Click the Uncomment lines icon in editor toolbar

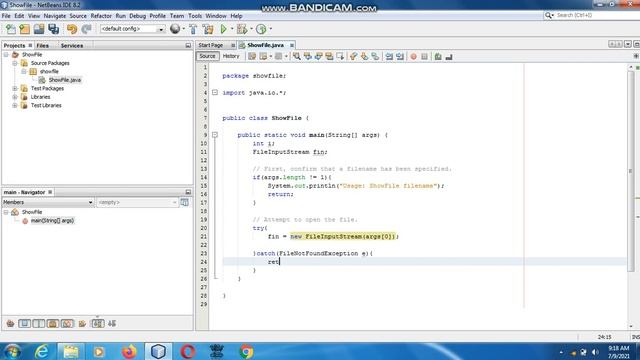449,57
